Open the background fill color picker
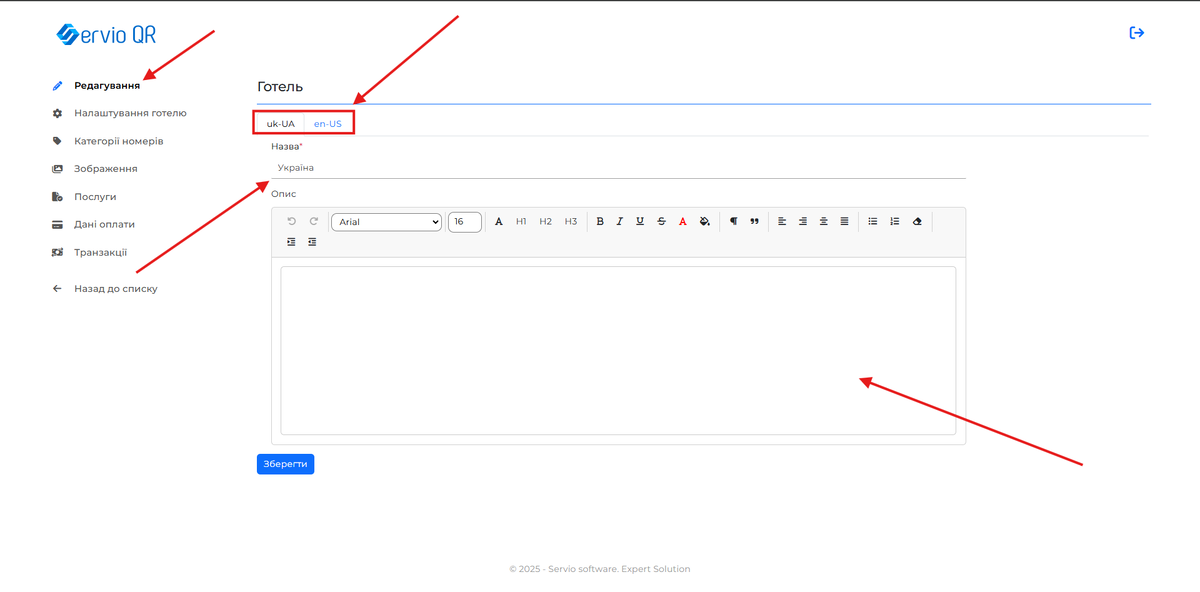 pyautogui.click(x=704, y=222)
